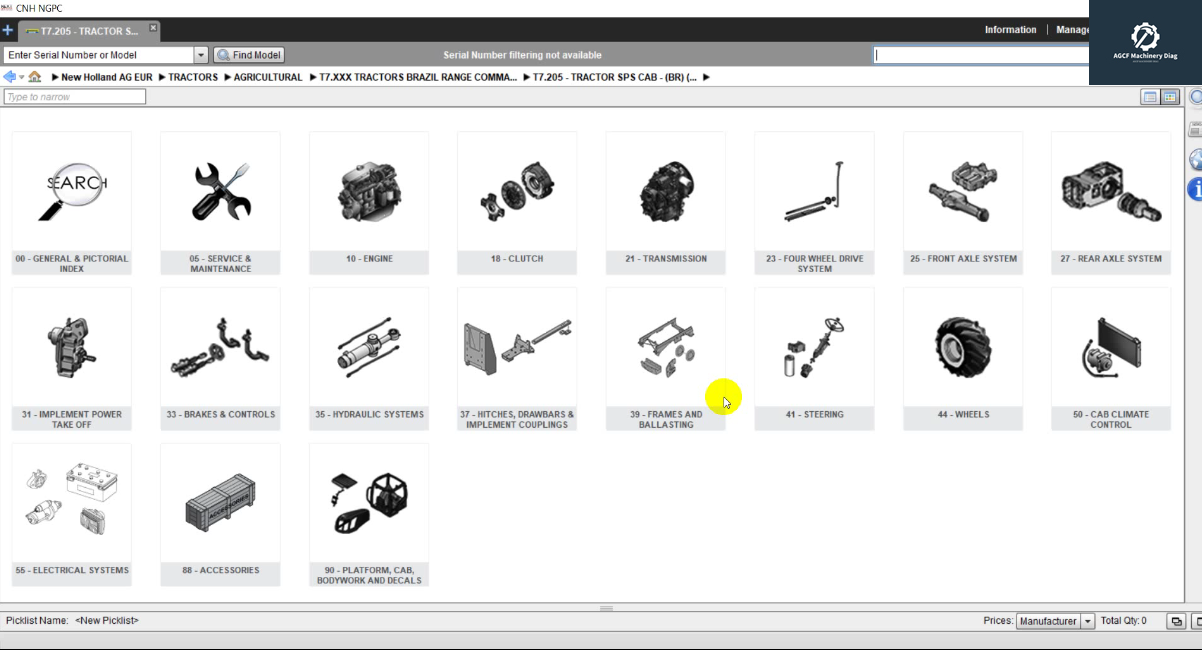Select the Information menu
Screen dimensions: 1202x650
pos(1010,30)
